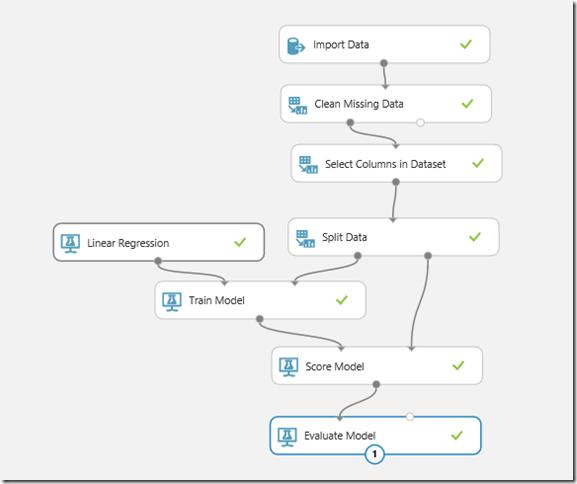Click green checkmark on Import Data
The height and width of the screenshot is (484, 577).
pos(466,44)
